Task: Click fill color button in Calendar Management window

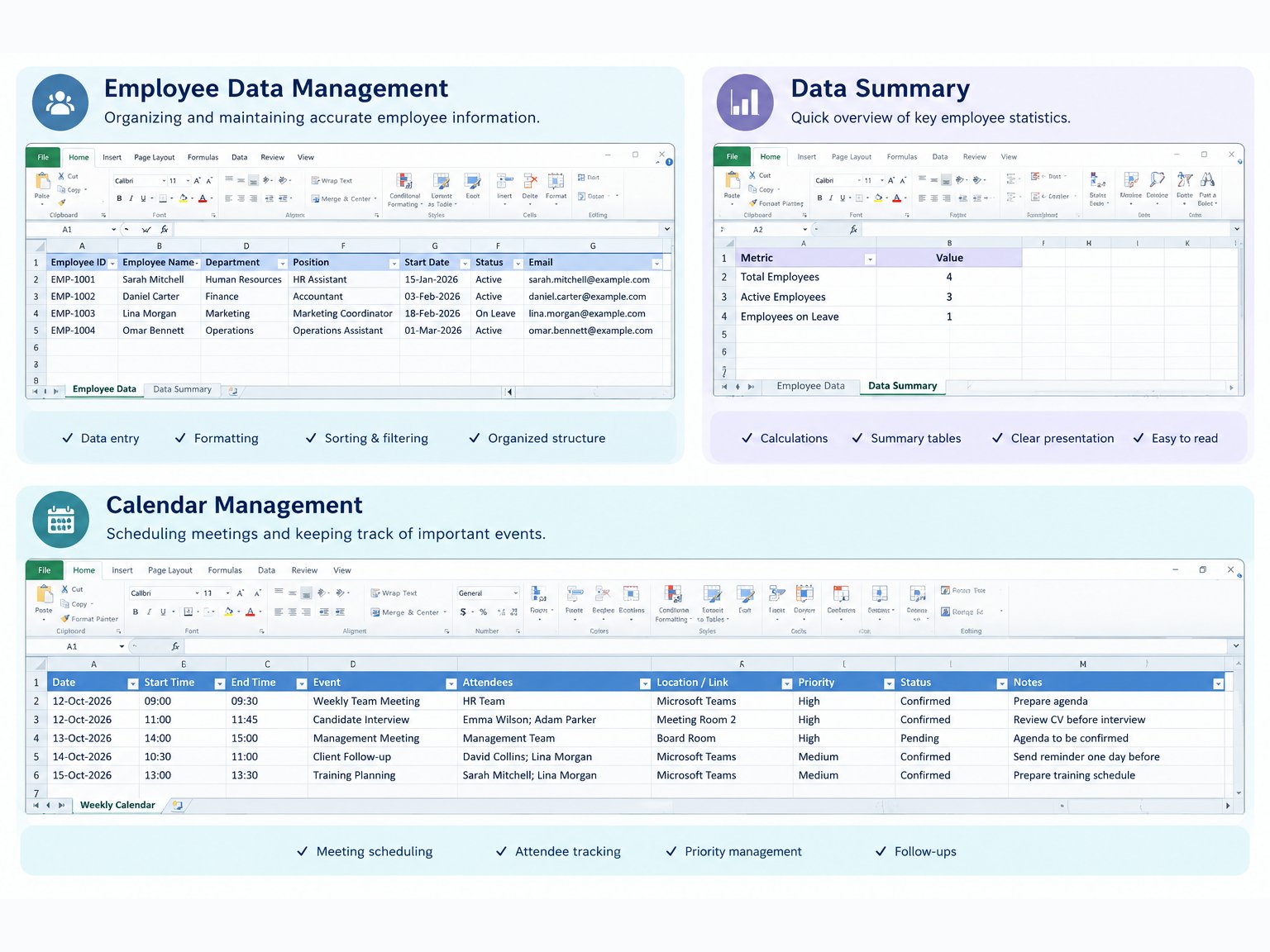Action: pyautogui.click(x=228, y=612)
